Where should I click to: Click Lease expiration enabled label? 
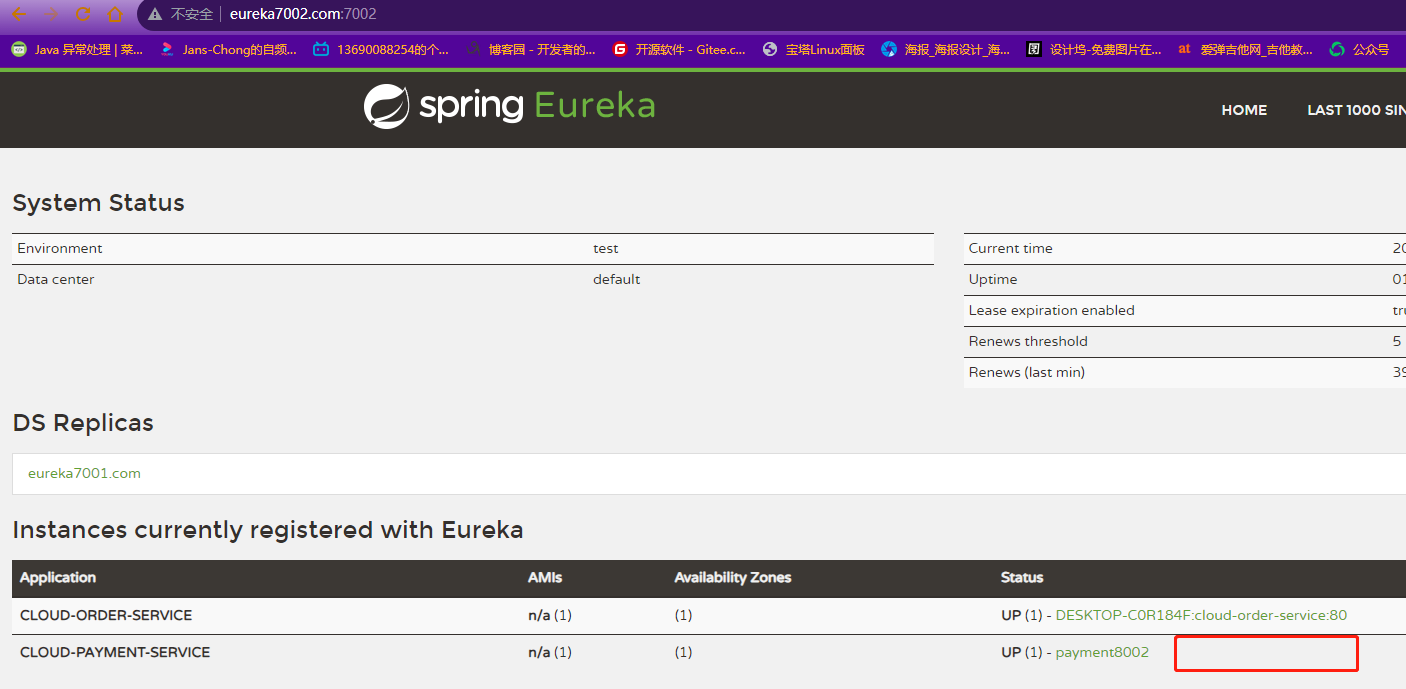(x=1052, y=310)
